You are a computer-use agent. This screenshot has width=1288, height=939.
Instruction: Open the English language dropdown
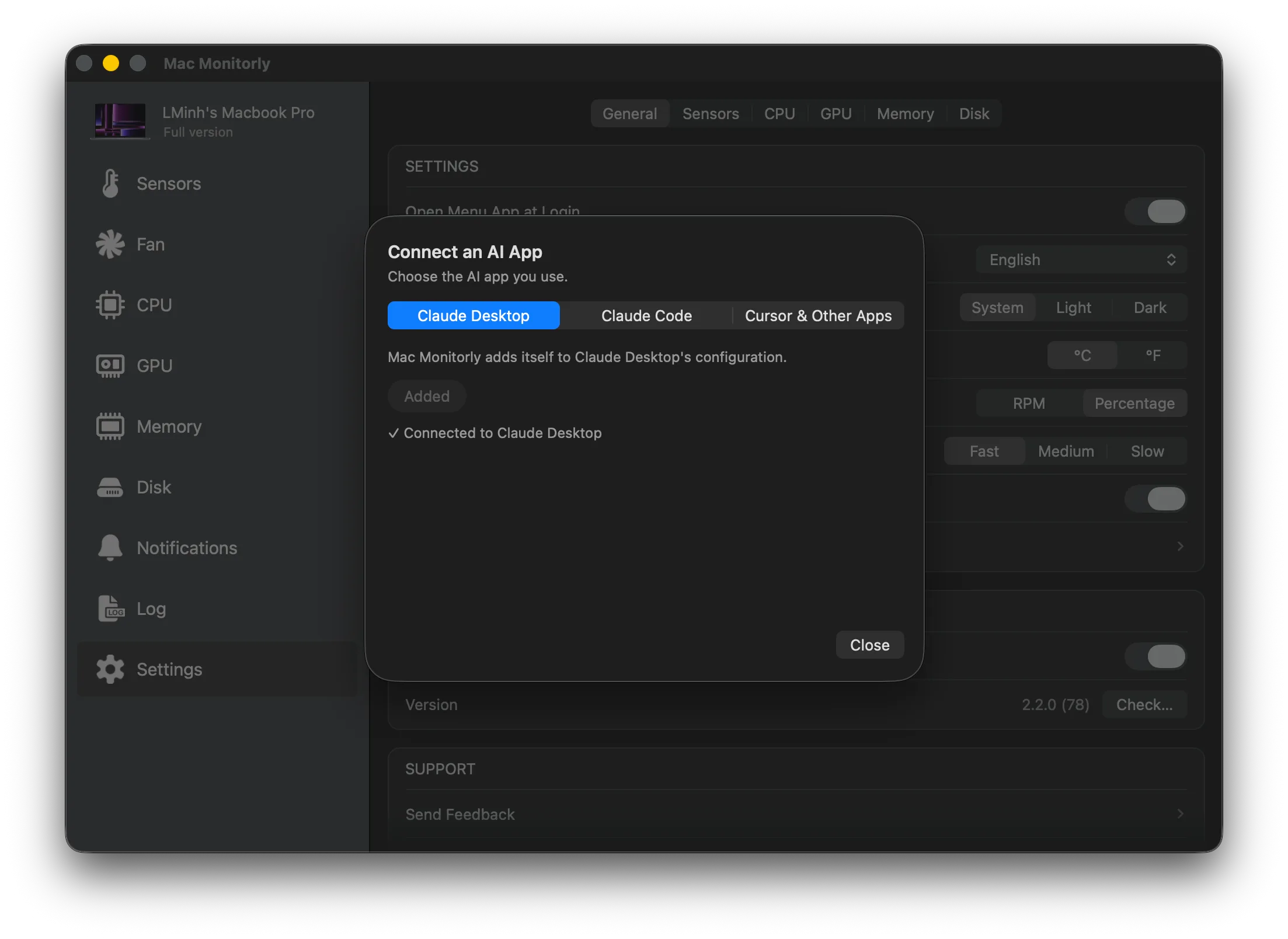(1081, 259)
